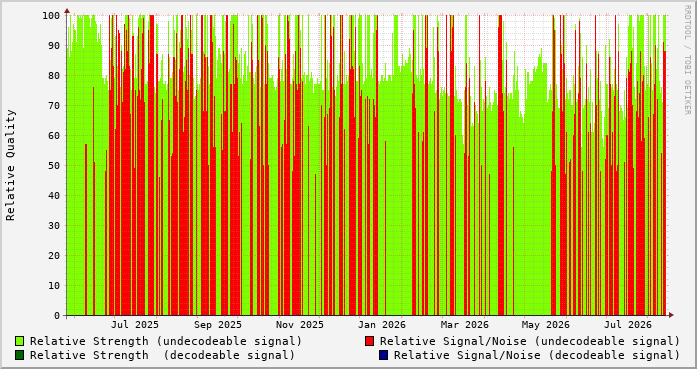Screen dimensions: 697x369
Task: Click the 100 value on the y-axis
Action: (x=51, y=16)
